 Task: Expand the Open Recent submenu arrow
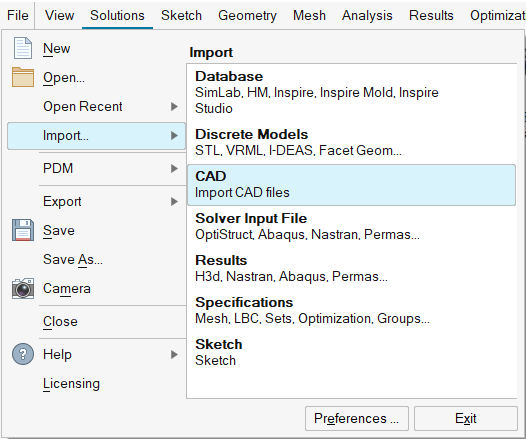pyautogui.click(x=174, y=106)
